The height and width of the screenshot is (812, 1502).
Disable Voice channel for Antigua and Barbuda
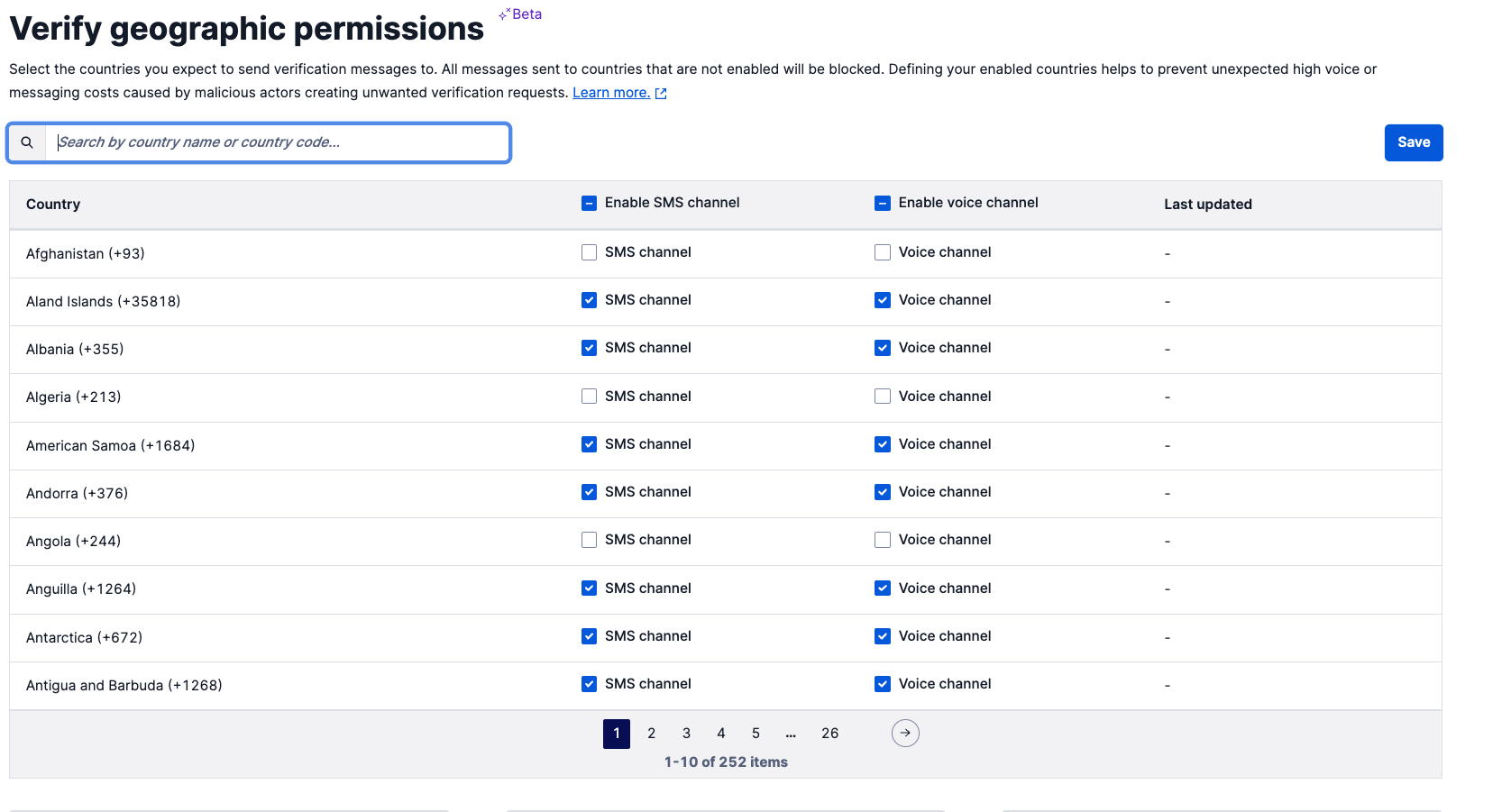pos(883,684)
